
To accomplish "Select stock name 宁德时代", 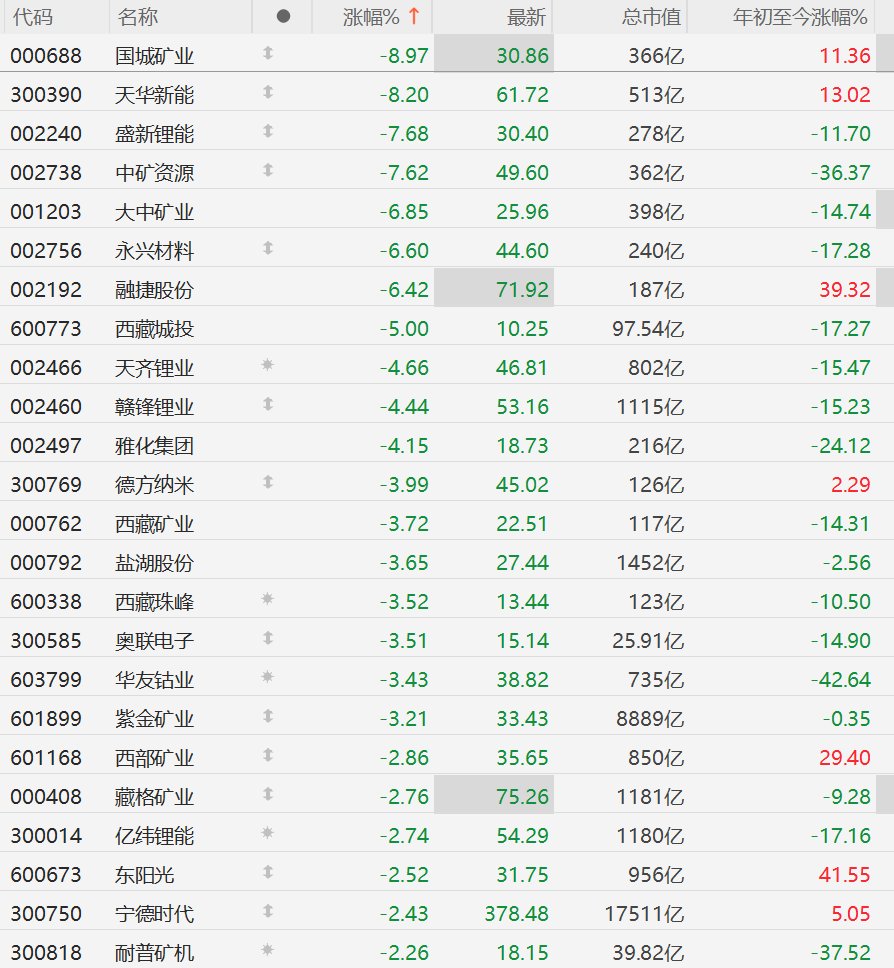I will [x=154, y=914].
